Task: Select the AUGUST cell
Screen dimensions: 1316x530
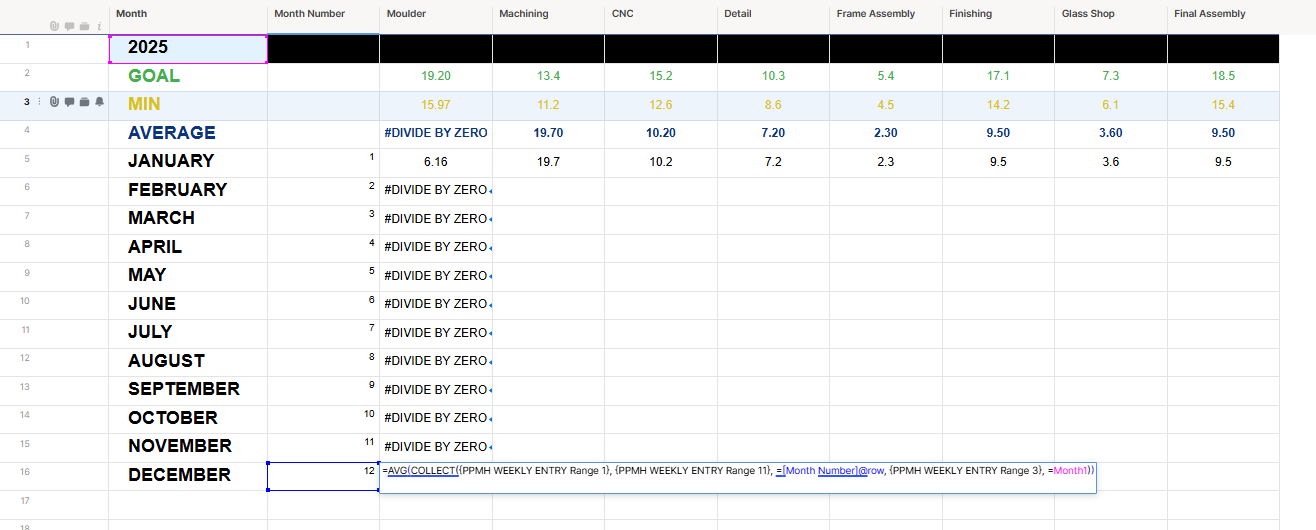Action: 188,361
